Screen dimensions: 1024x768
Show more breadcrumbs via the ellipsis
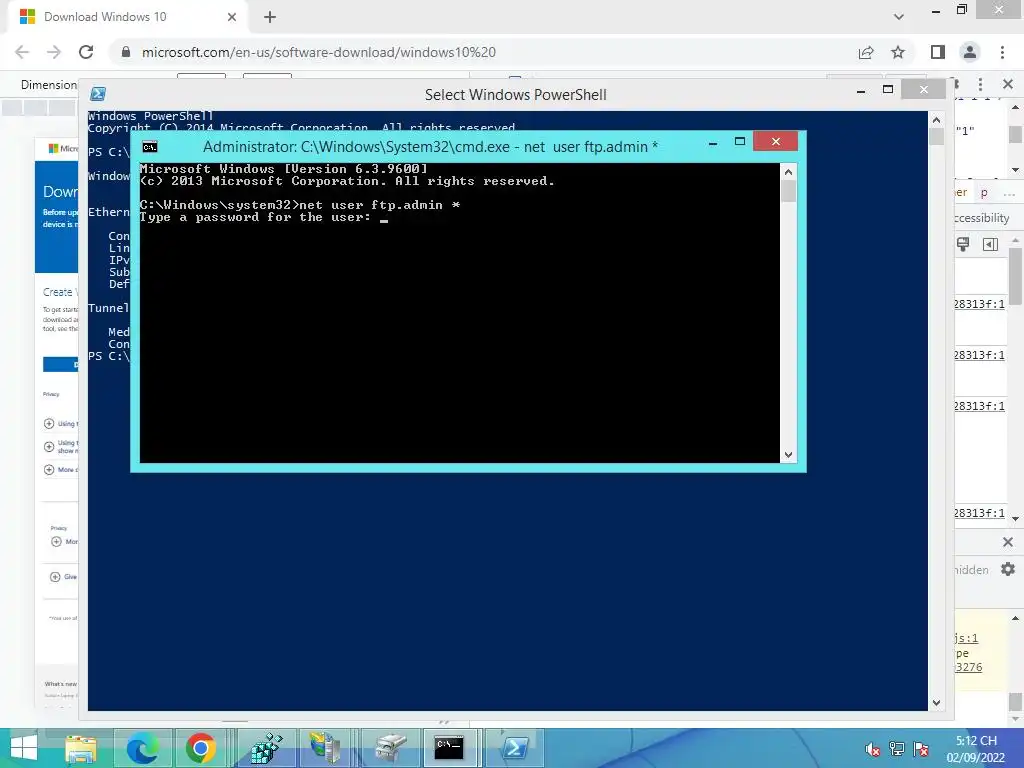point(1009,193)
